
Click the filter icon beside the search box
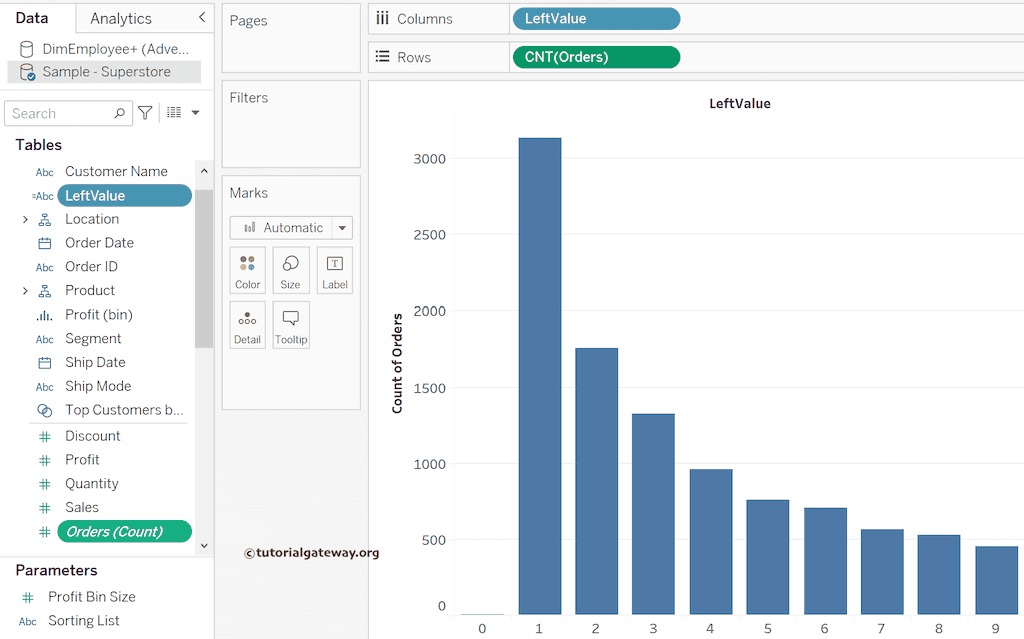tap(145, 112)
